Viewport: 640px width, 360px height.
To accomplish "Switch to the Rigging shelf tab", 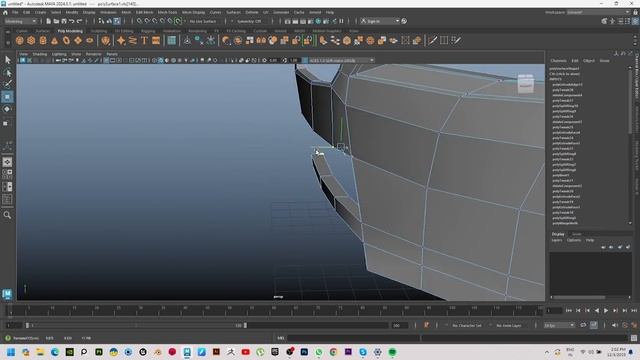I will tap(148, 31).
